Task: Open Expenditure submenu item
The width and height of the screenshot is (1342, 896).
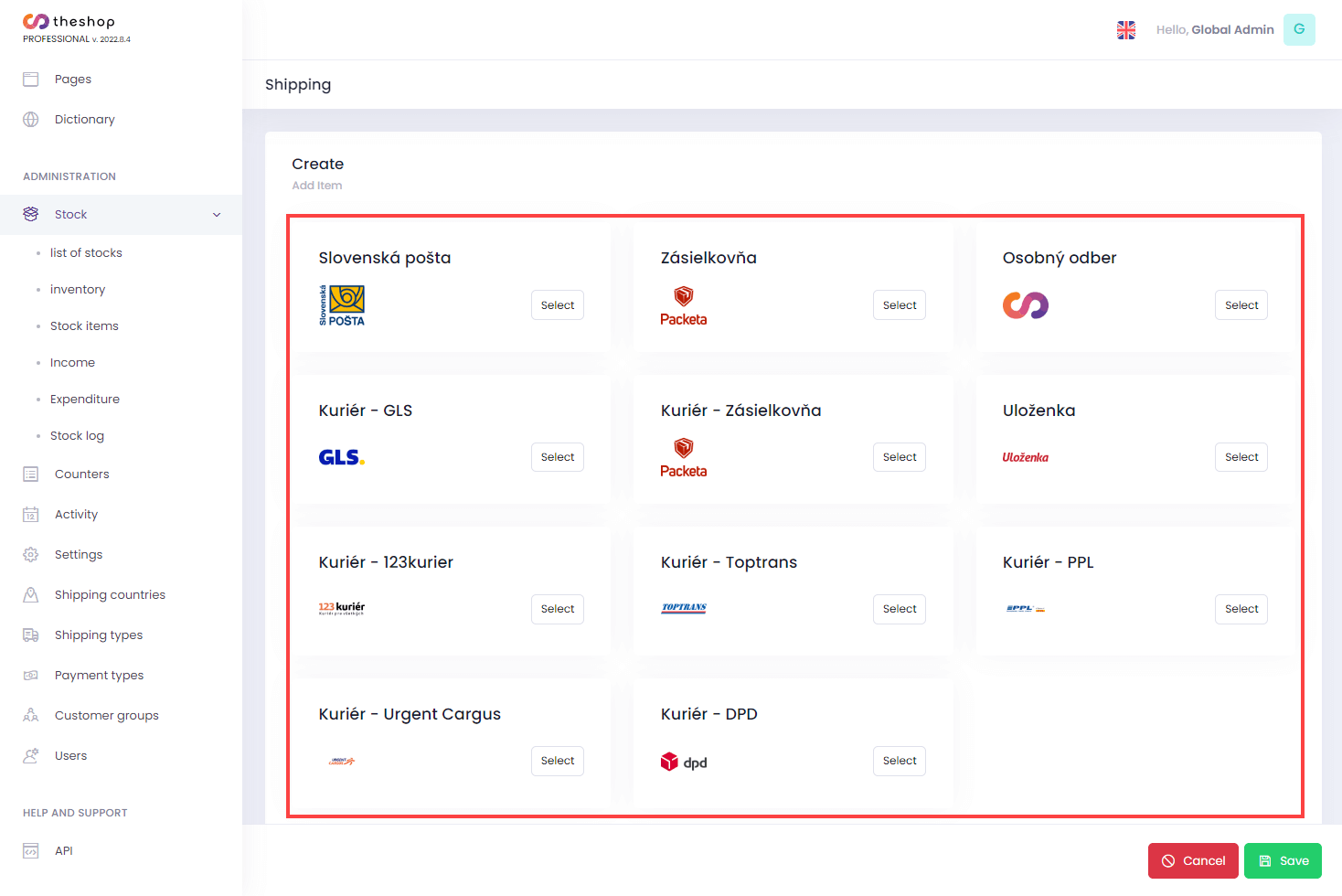Action: coord(85,400)
